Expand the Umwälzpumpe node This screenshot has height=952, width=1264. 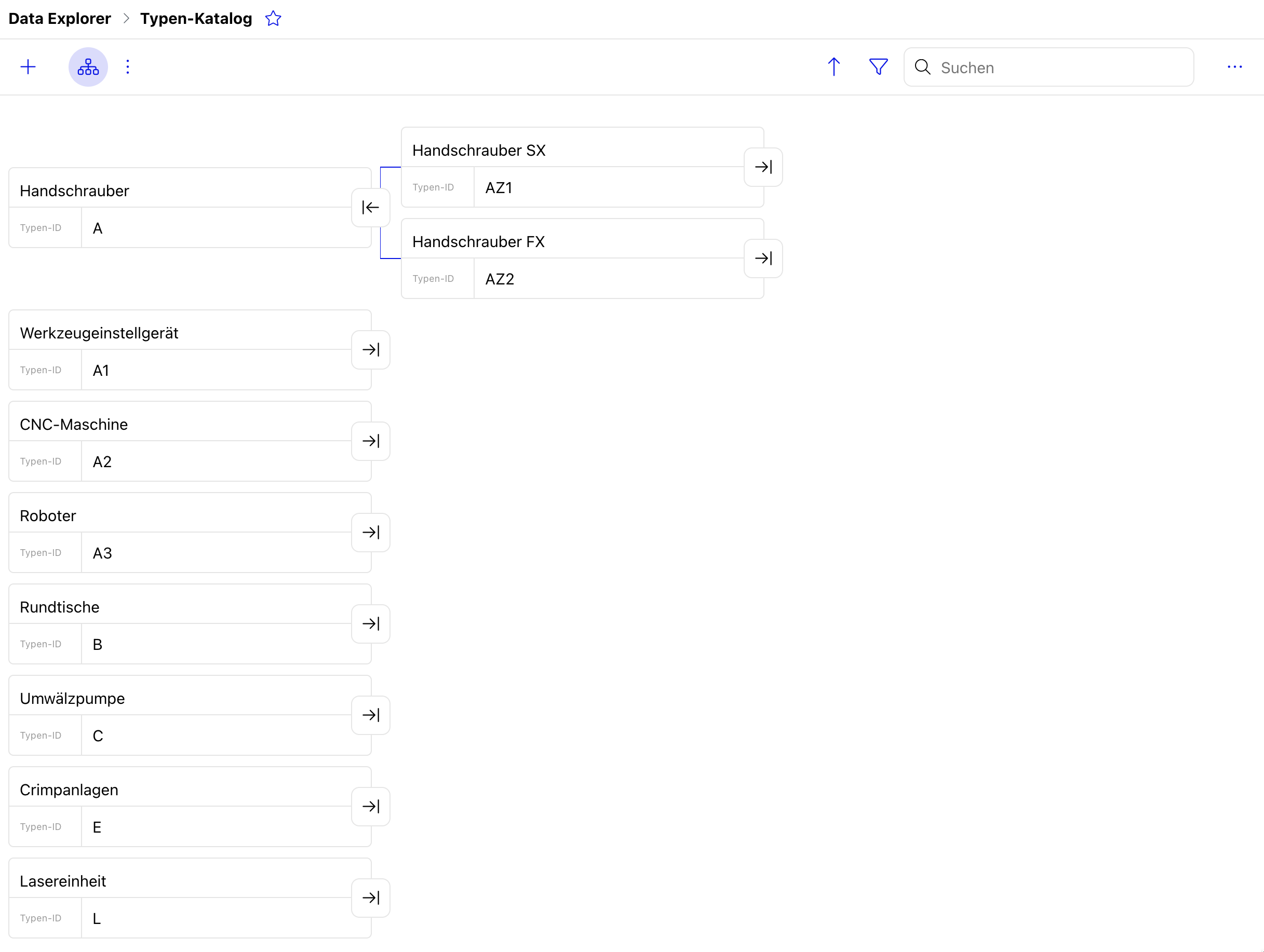click(x=370, y=716)
